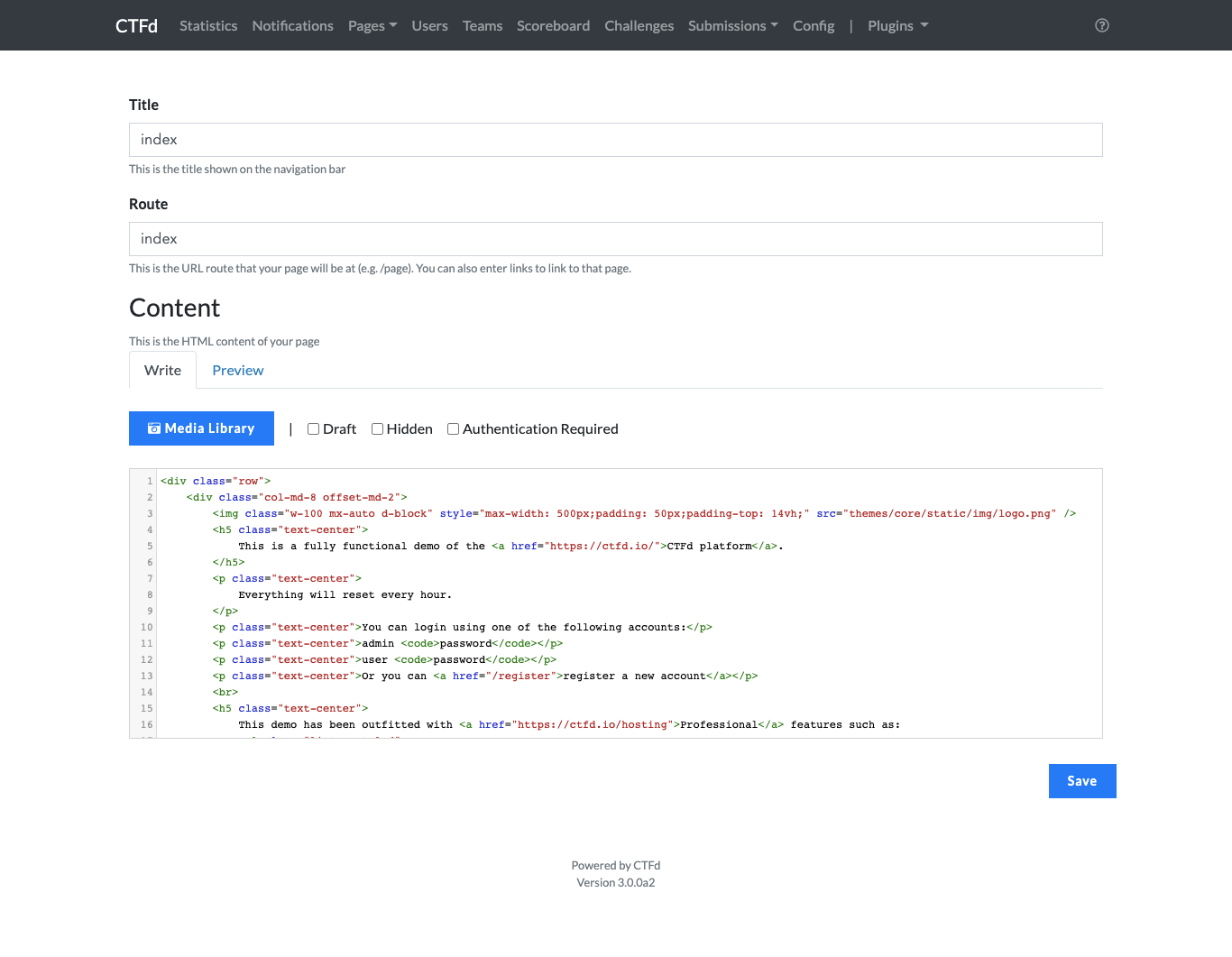This screenshot has width=1232, height=957.
Task: Click into the Title input field
Action: point(615,140)
